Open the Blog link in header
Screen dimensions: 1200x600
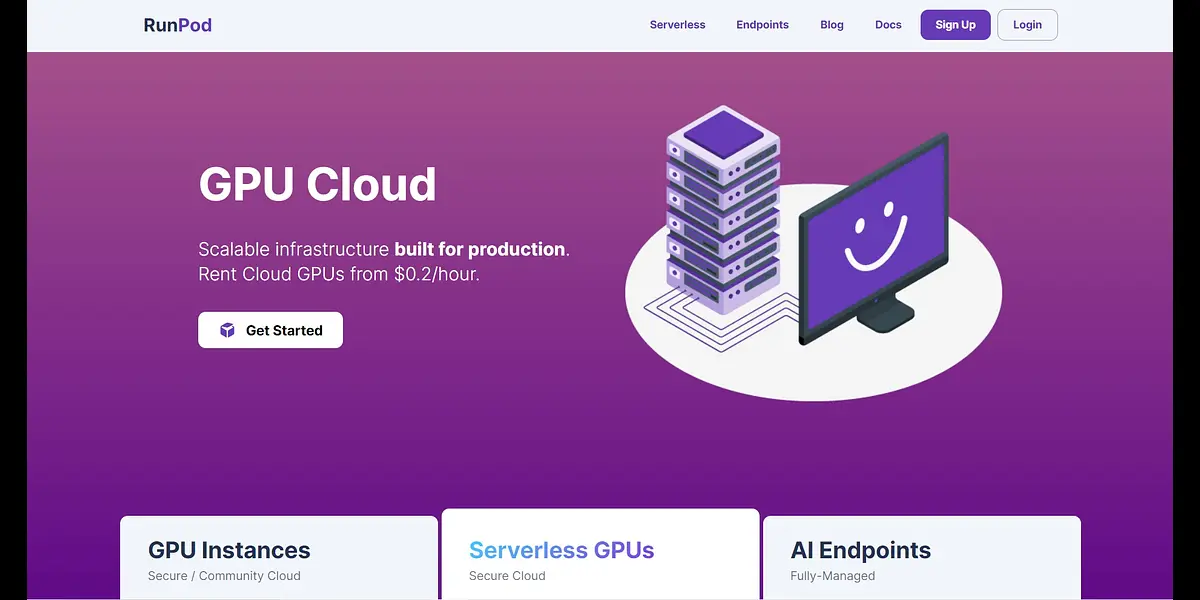click(x=831, y=25)
